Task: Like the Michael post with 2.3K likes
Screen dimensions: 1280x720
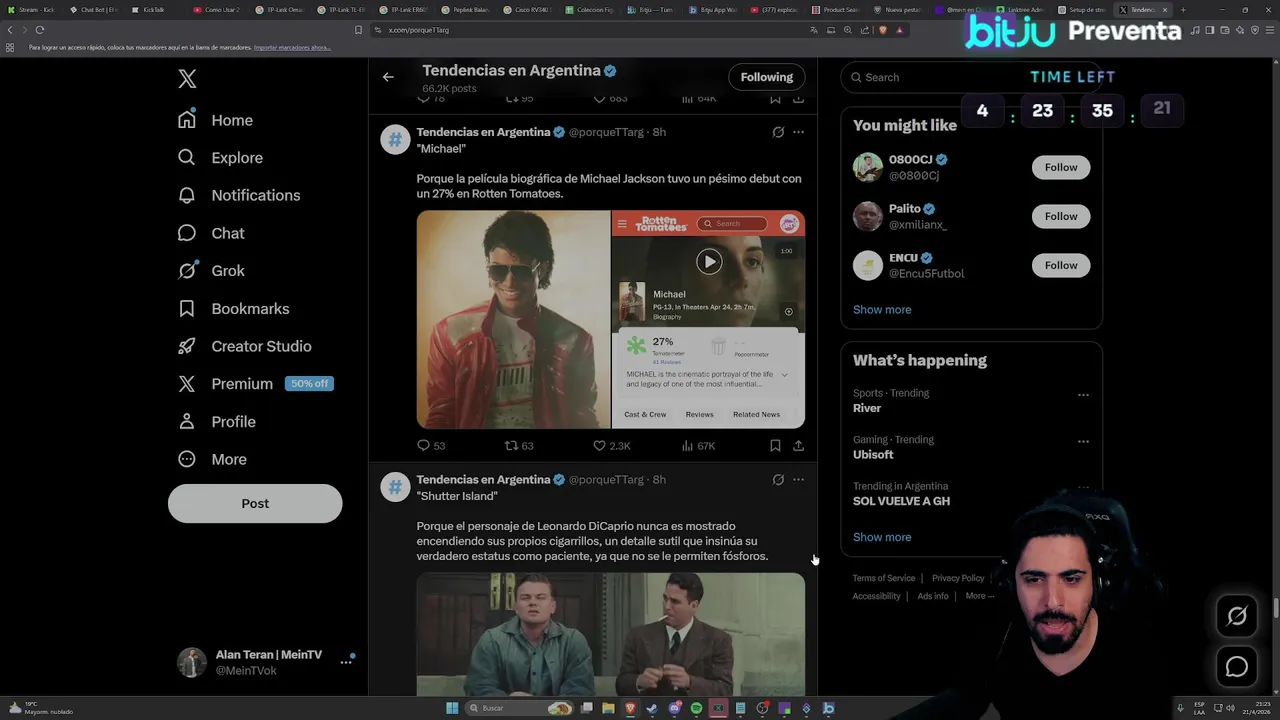Action: 612,446
